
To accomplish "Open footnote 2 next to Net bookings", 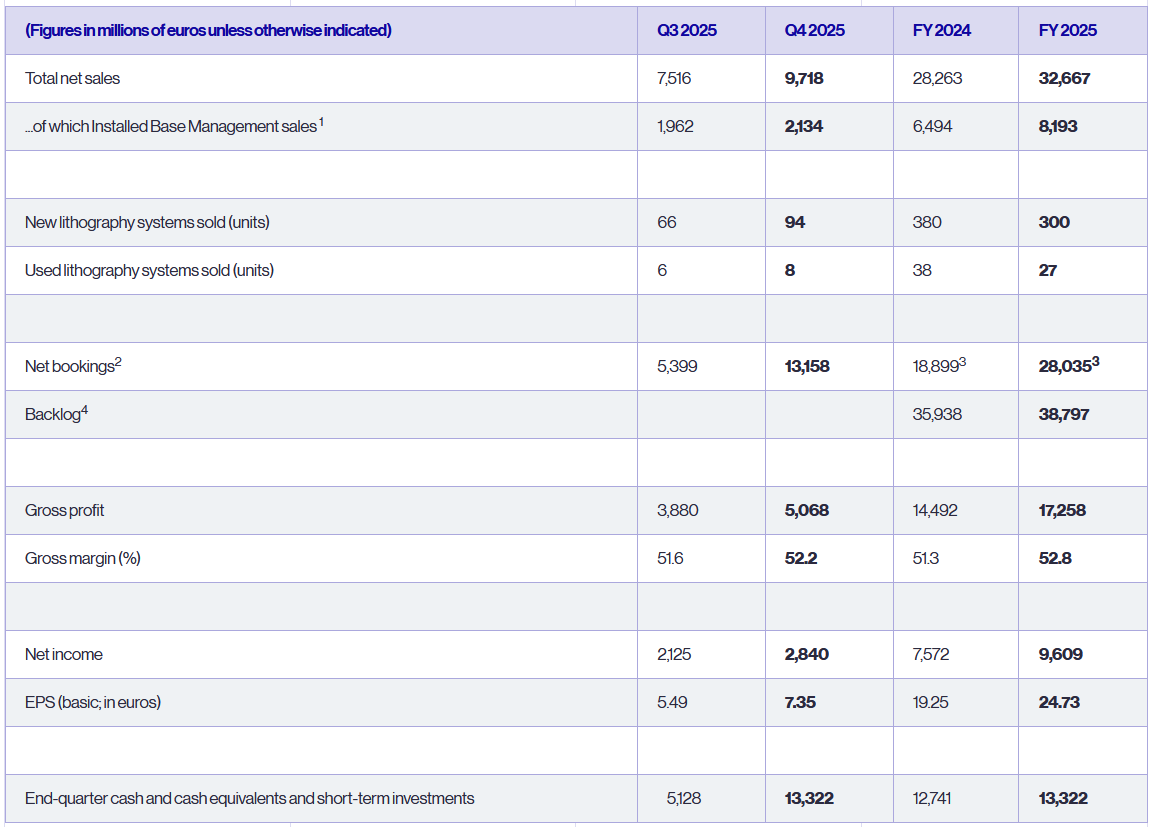I will pos(118,362).
